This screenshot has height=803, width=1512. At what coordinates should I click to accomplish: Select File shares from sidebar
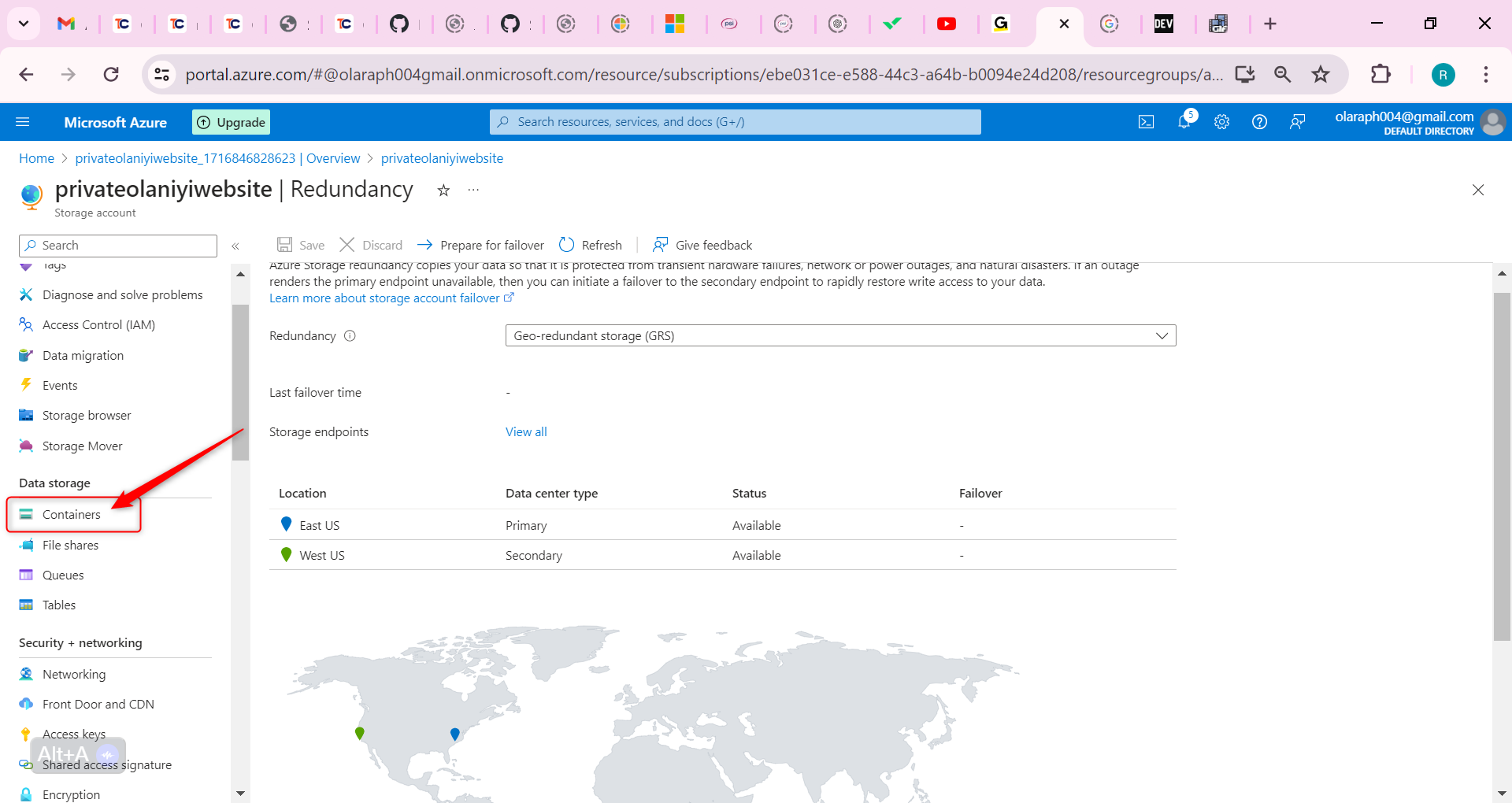click(70, 546)
